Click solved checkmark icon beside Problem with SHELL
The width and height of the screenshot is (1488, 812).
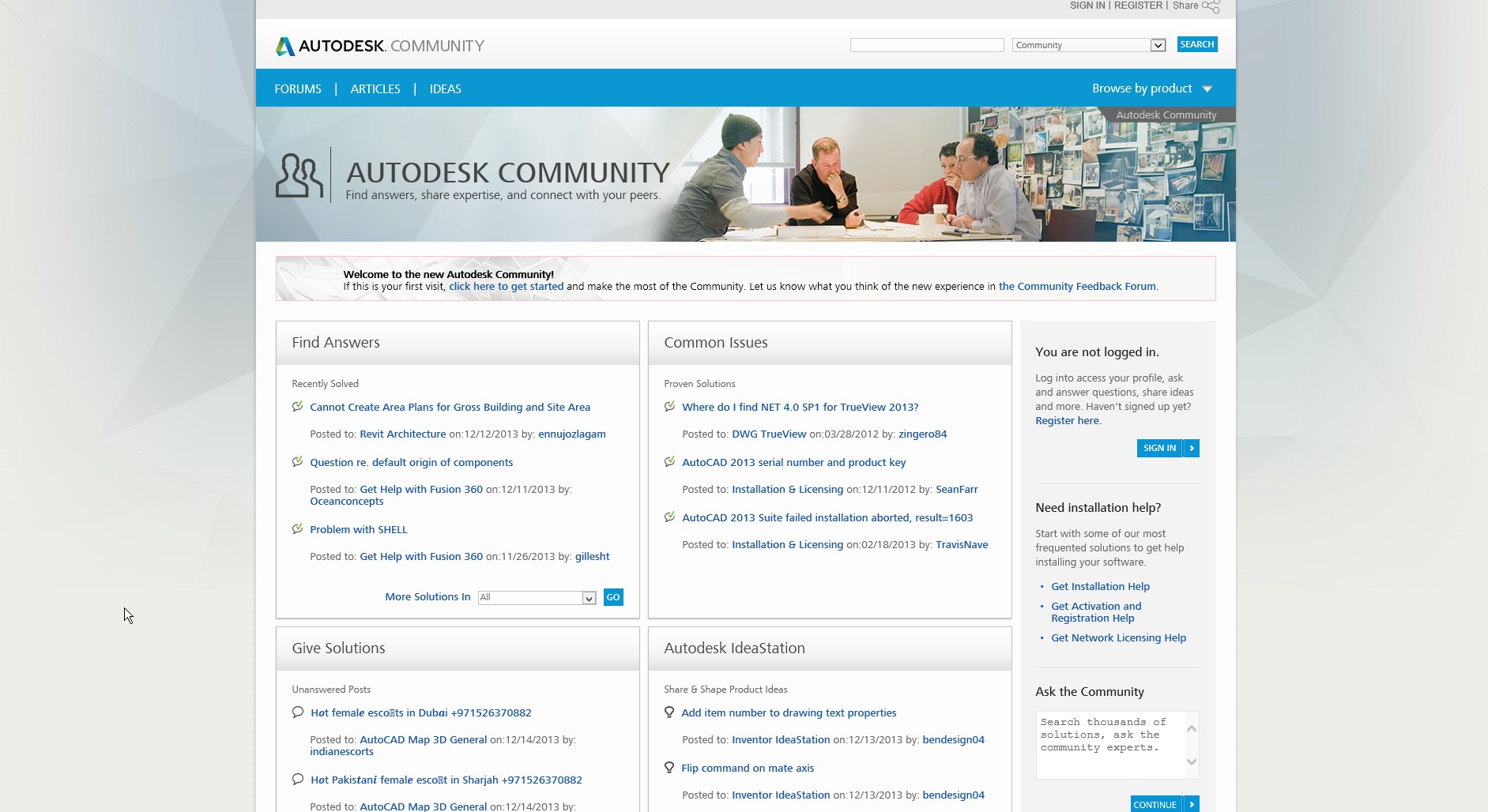coord(297,529)
